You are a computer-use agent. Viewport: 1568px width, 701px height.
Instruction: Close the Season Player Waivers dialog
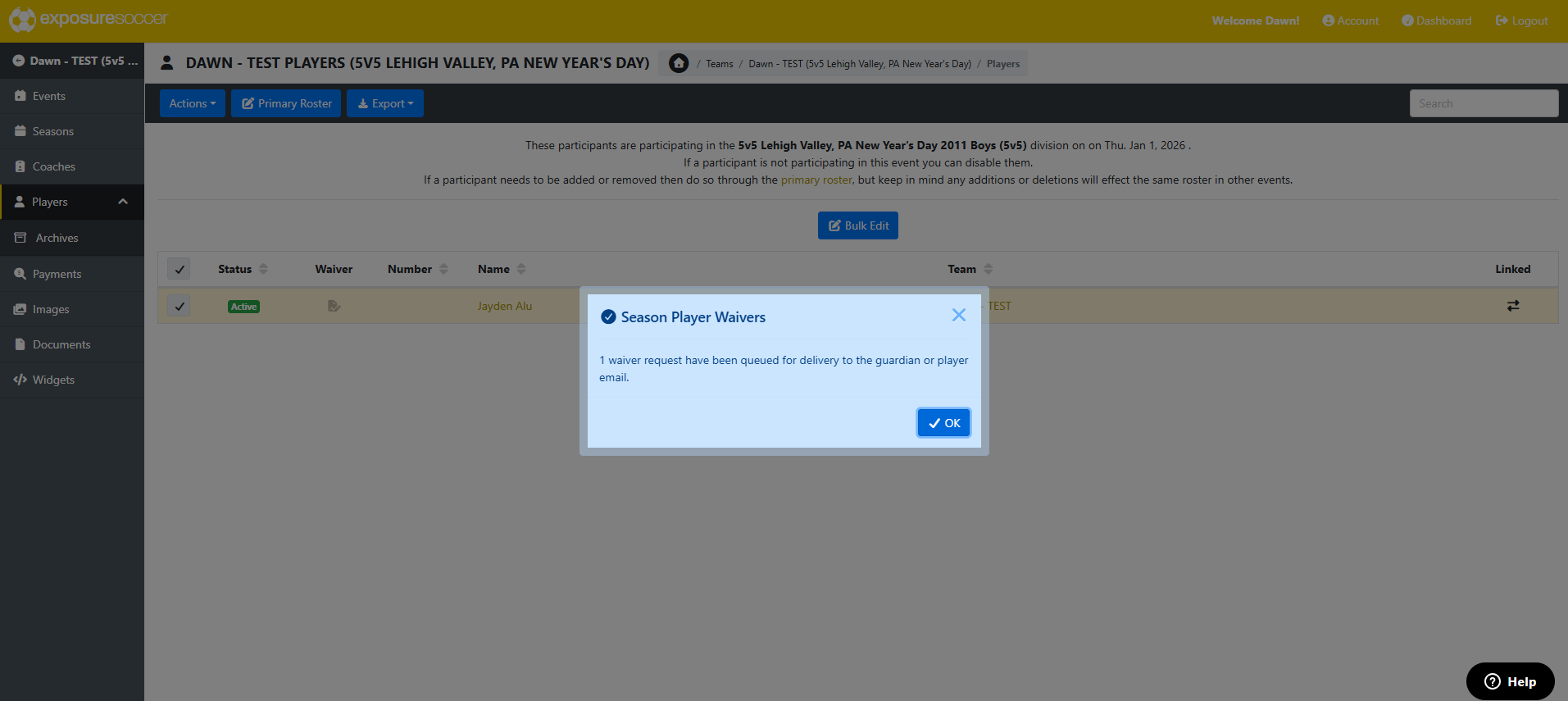(959, 315)
